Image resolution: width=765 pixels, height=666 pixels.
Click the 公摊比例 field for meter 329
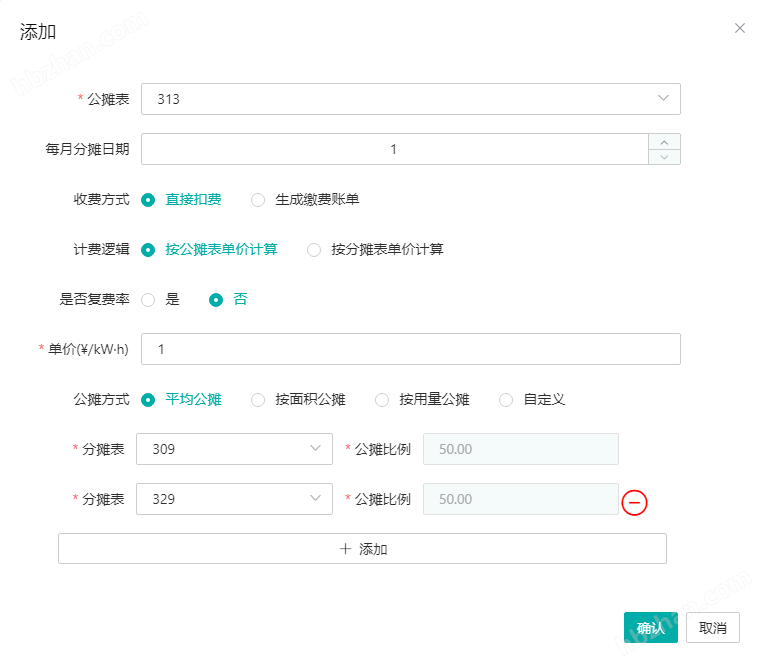[x=521, y=499]
